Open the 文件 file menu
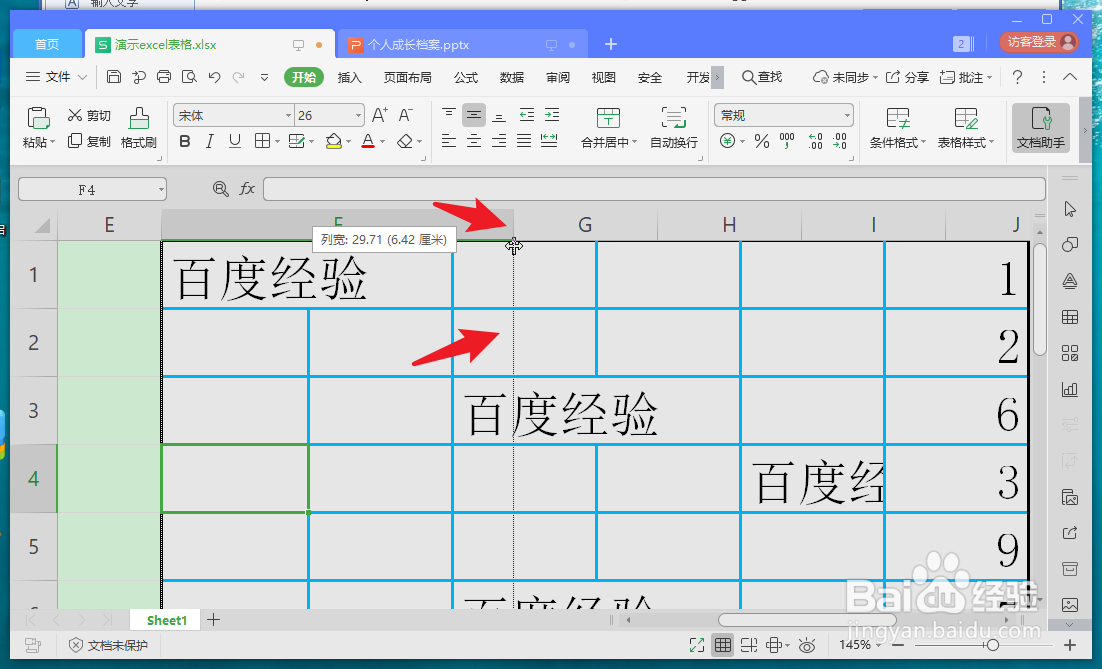 [56, 77]
